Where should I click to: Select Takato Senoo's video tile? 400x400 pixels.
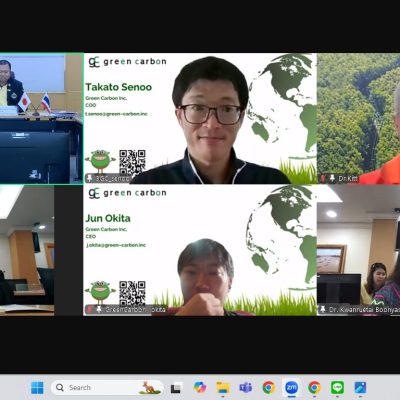click(200, 118)
